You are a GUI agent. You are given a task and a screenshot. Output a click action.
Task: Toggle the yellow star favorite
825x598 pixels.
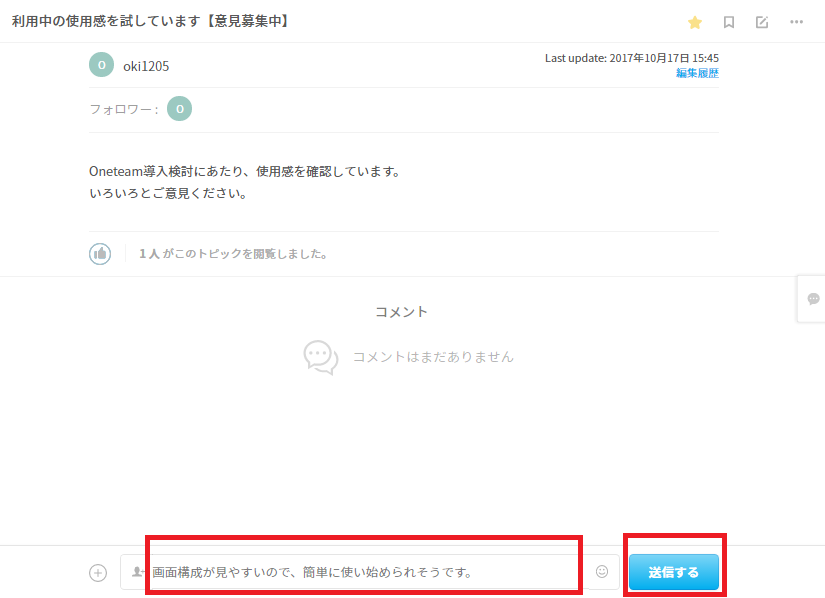coord(697,22)
